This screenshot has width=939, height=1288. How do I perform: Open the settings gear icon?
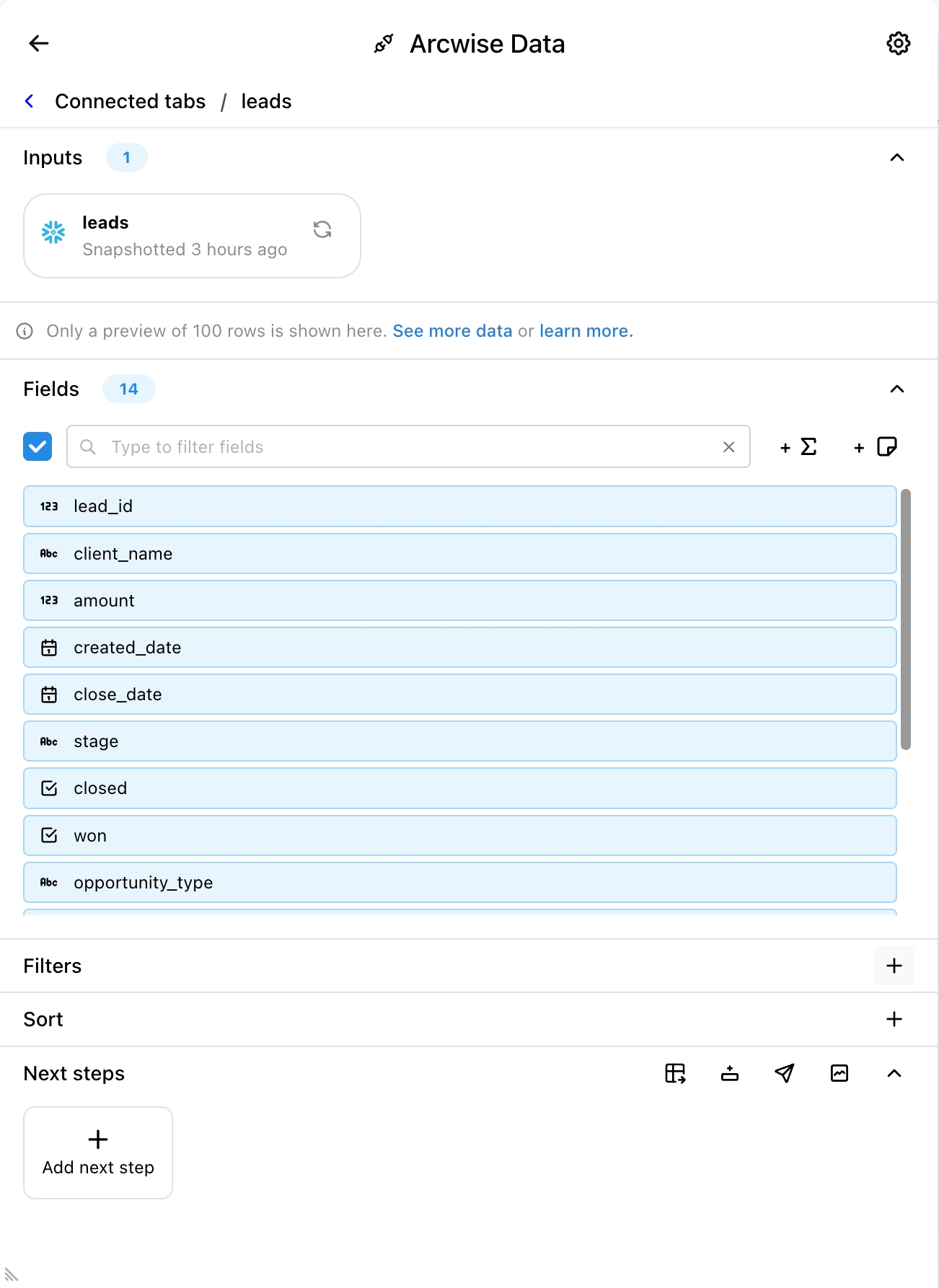(898, 43)
